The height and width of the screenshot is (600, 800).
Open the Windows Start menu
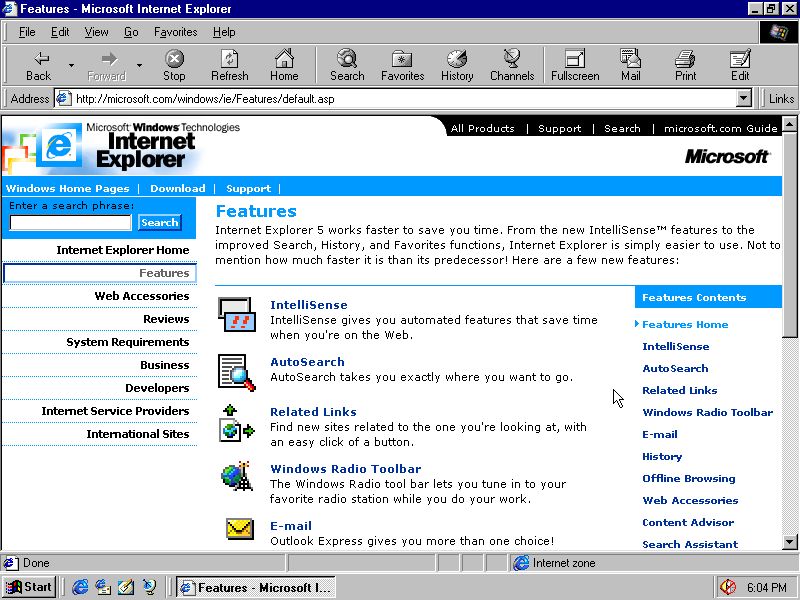coord(29,587)
